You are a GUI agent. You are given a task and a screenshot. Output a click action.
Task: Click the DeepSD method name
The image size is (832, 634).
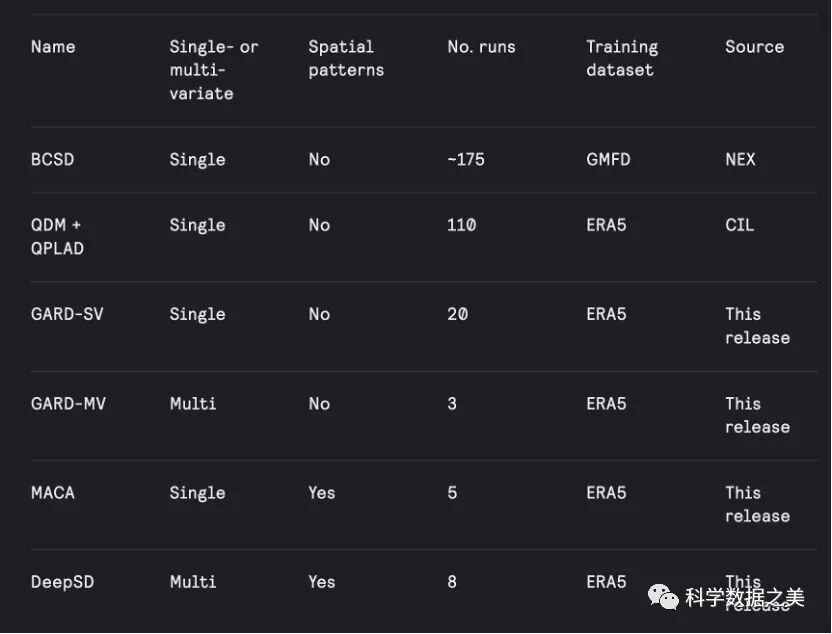coord(62,582)
